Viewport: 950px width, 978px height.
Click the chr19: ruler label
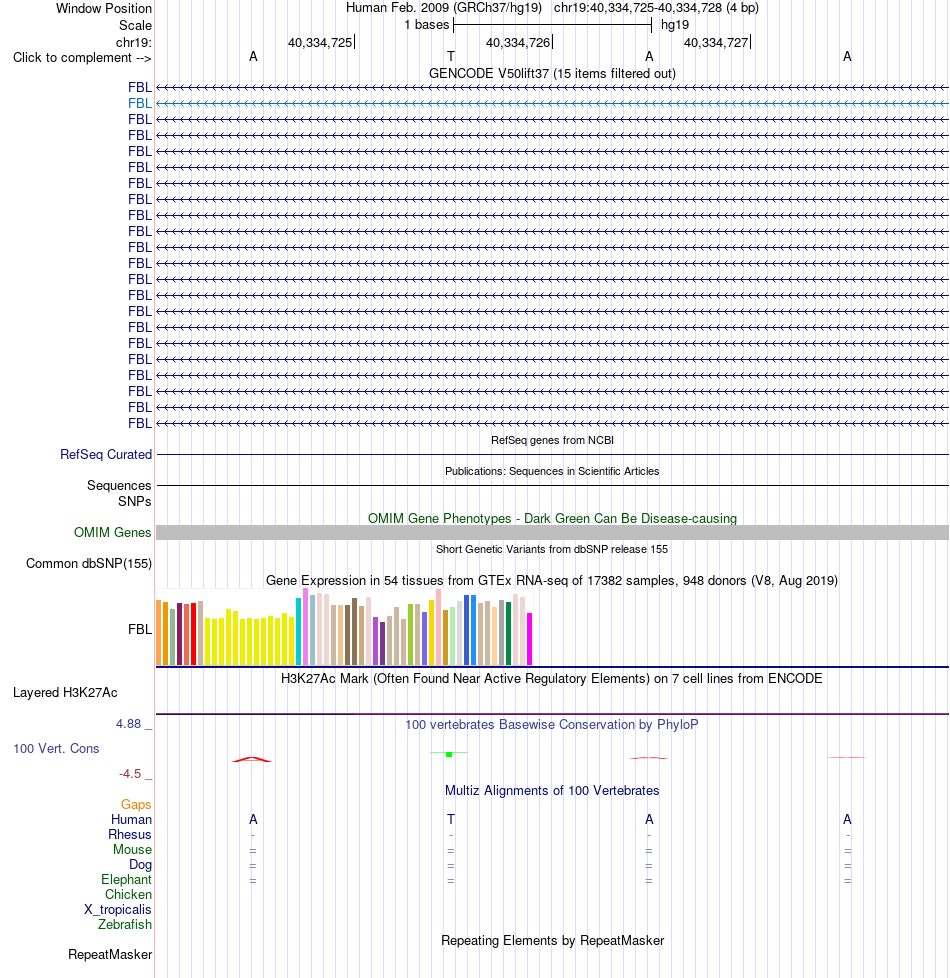pyautogui.click(x=133, y=42)
